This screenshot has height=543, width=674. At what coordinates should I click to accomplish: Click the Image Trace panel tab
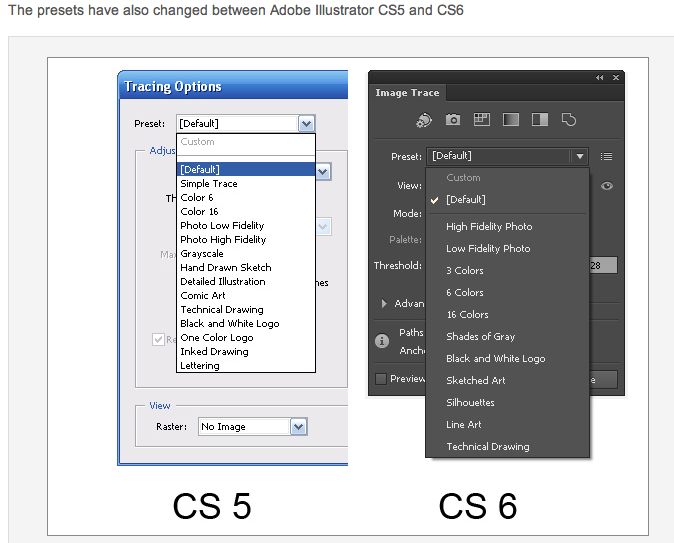tap(407, 93)
